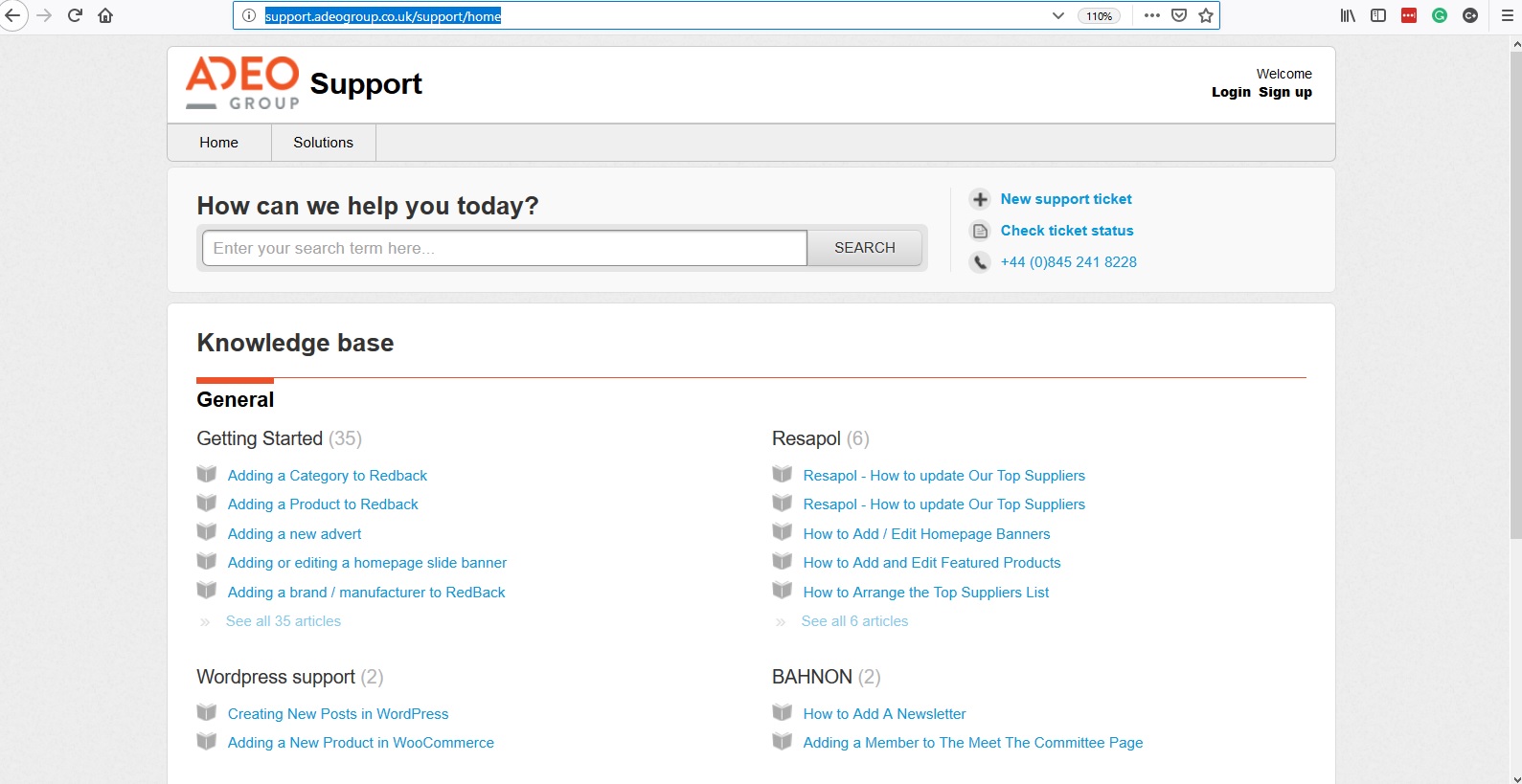Click the Login link
Image resolution: width=1522 pixels, height=784 pixels.
(1231, 92)
